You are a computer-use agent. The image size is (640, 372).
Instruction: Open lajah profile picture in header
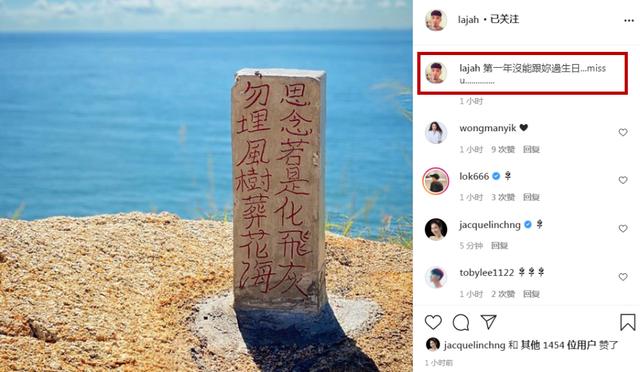[x=436, y=20]
